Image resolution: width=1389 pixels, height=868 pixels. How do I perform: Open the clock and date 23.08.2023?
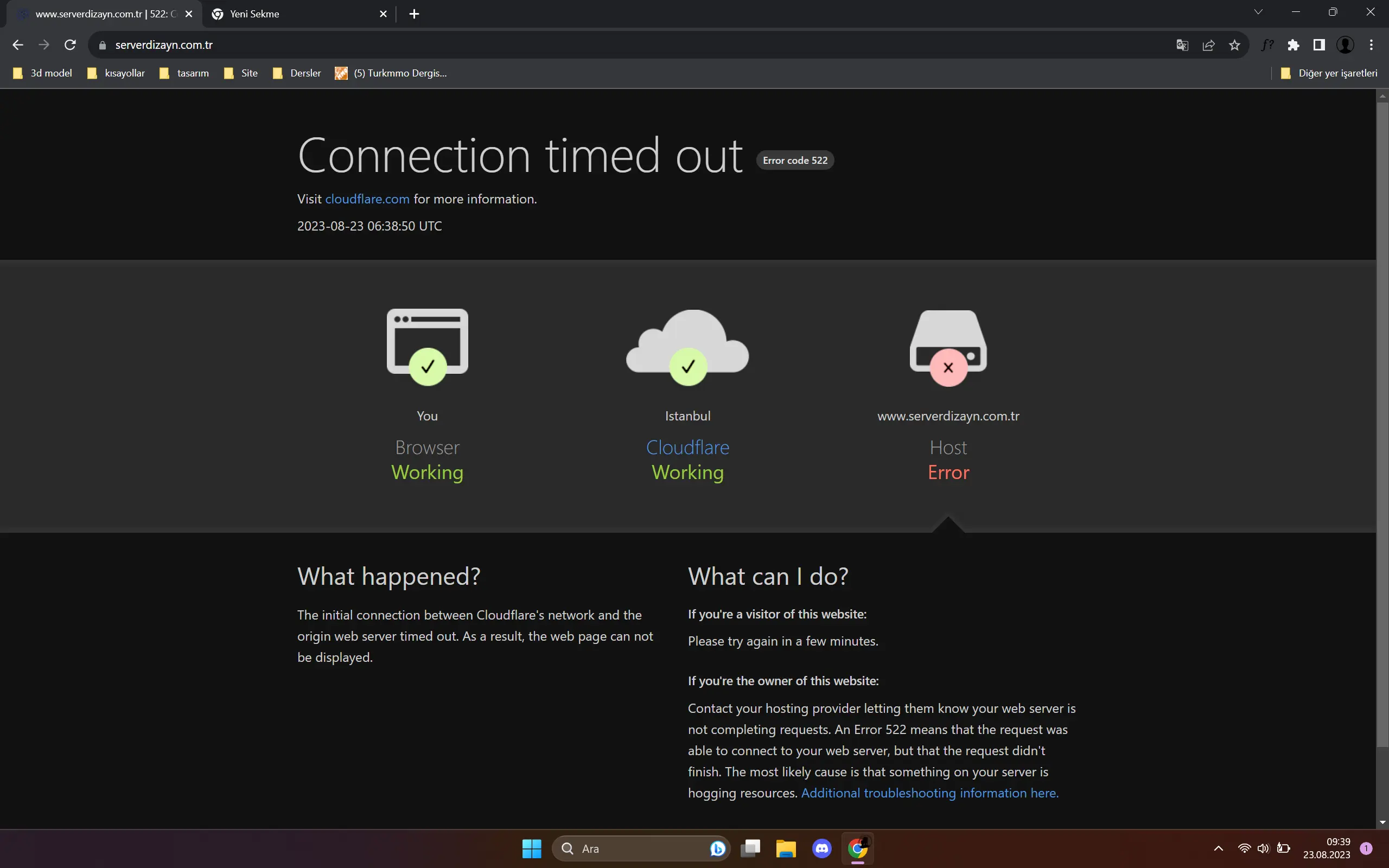tap(1327, 848)
